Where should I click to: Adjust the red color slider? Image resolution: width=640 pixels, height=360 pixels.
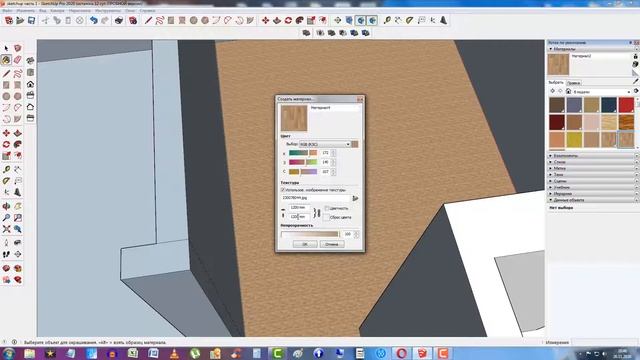tap(303, 153)
